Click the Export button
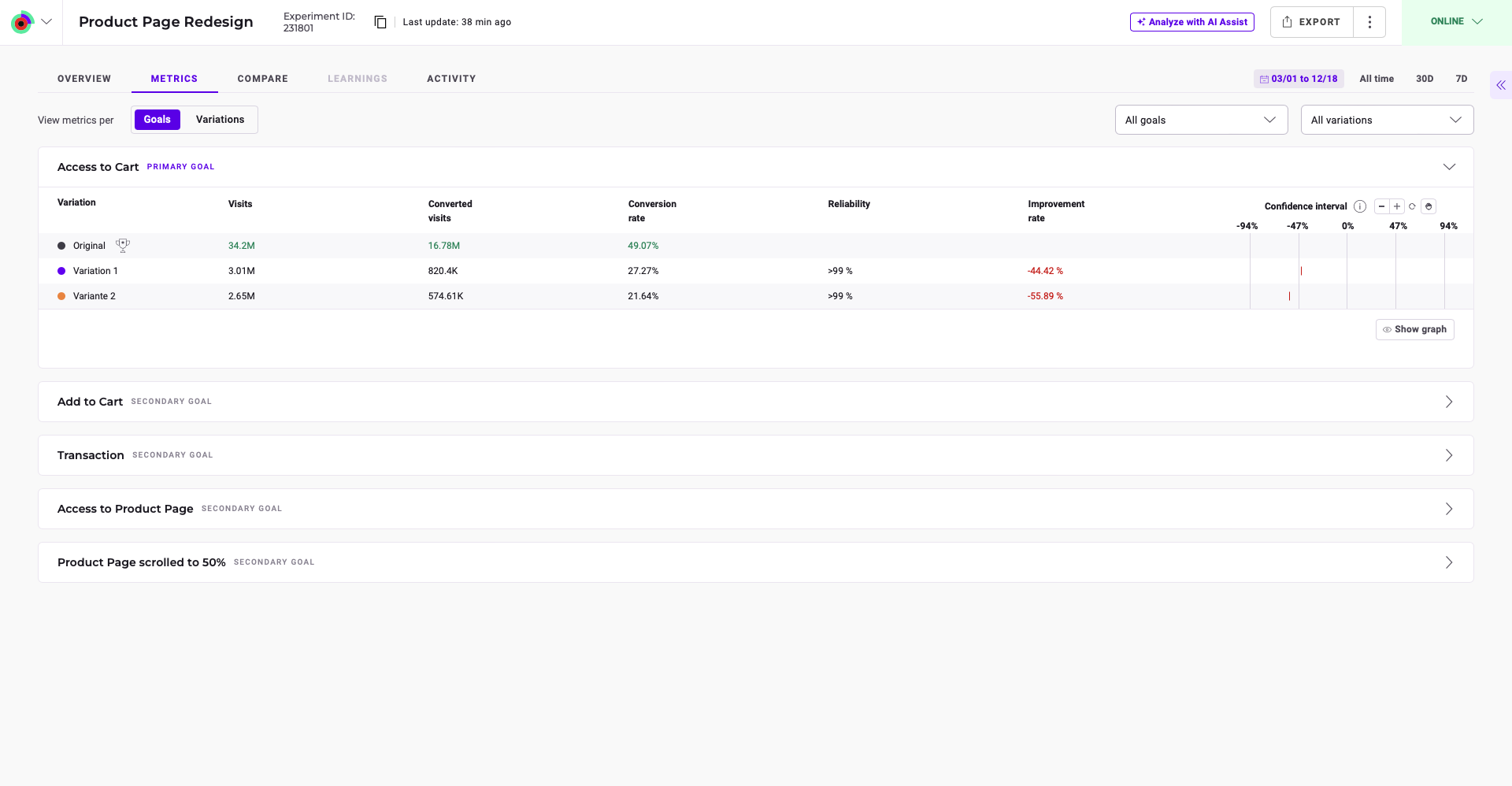The width and height of the screenshot is (1512, 786). click(x=1311, y=22)
